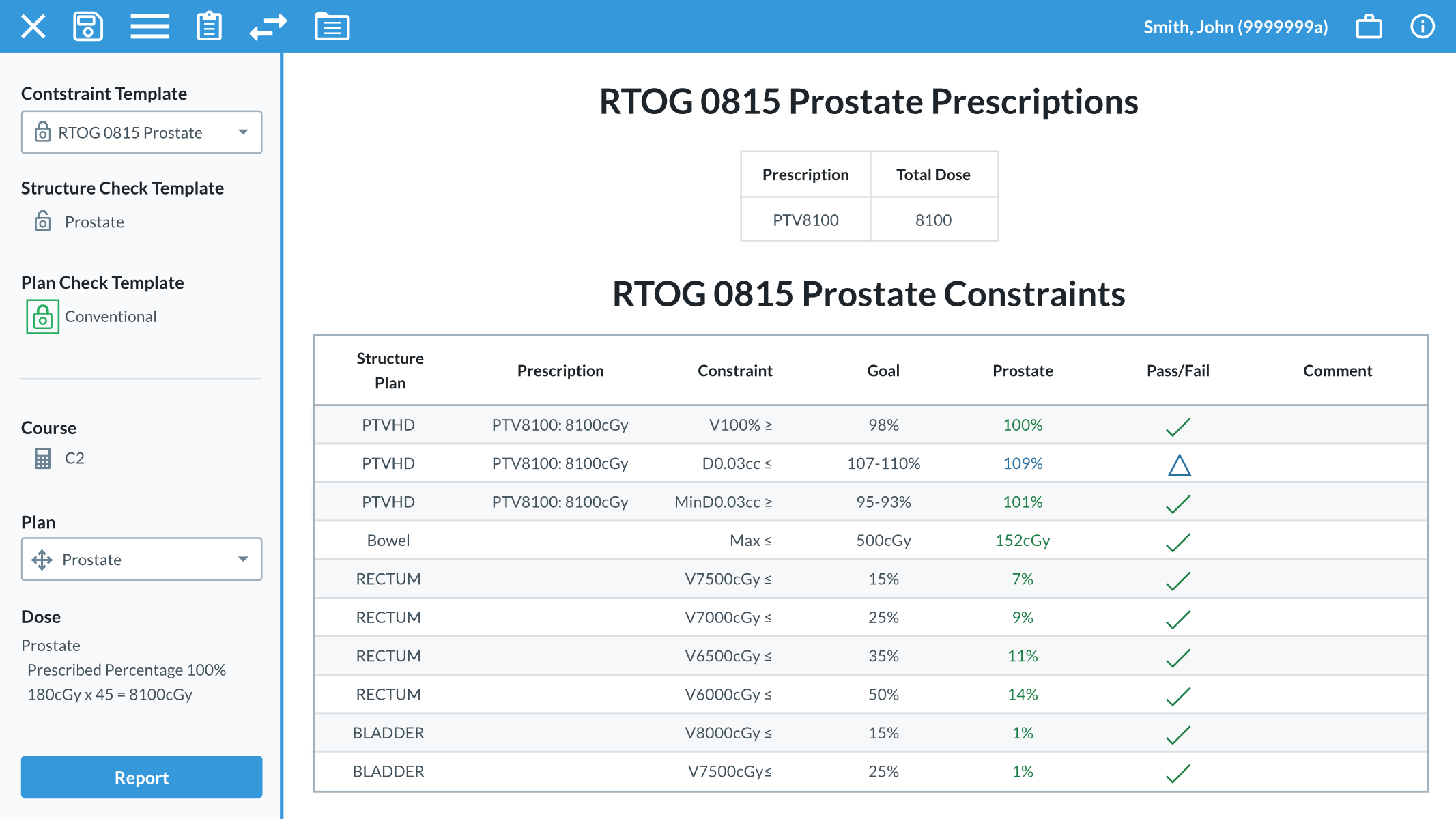Save using the floppy disk icon

point(88,27)
